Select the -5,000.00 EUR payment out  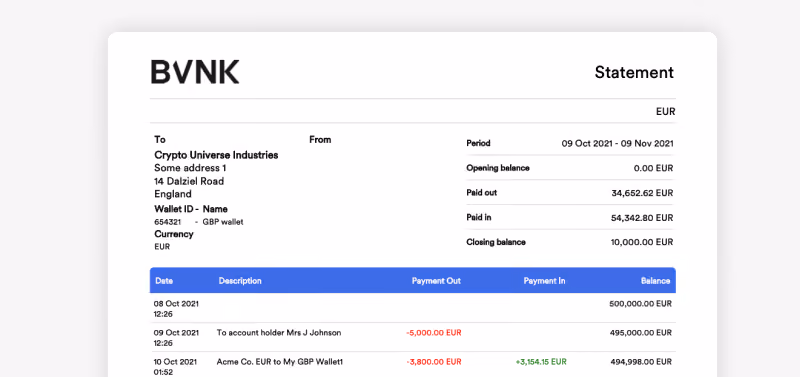tap(434, 333)
